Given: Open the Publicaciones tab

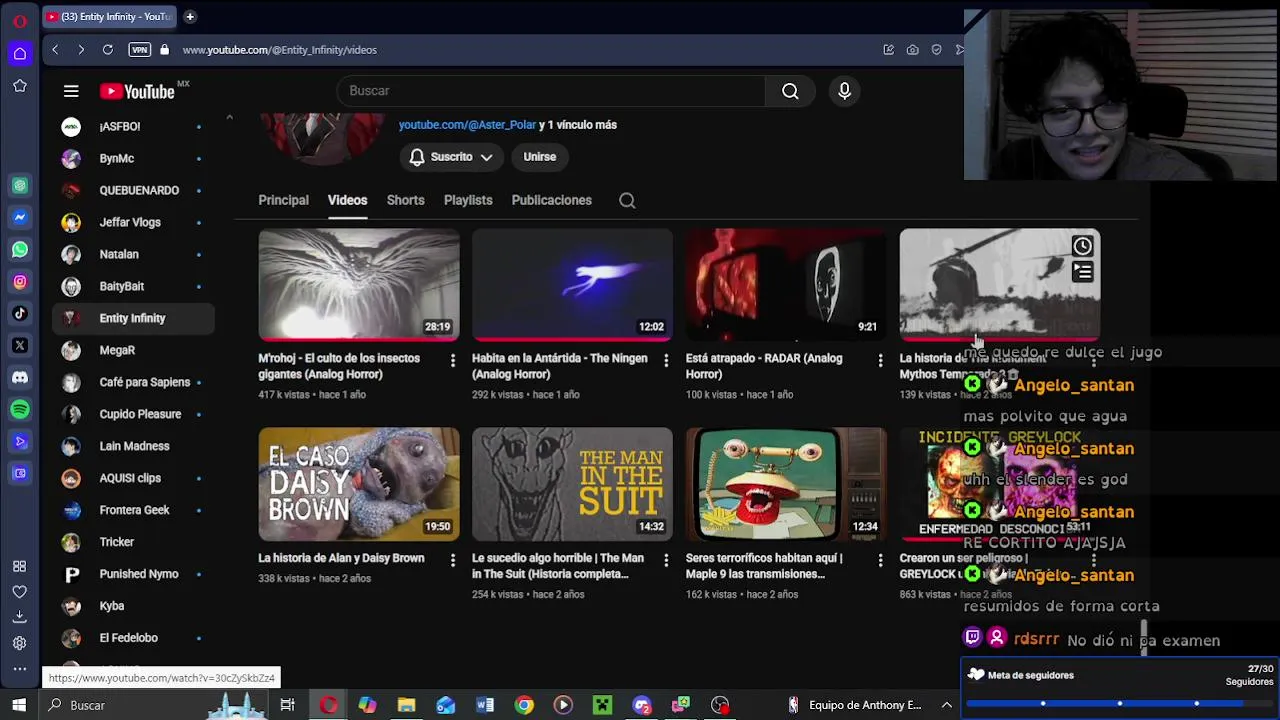Looking at the screenshot, I should pos(552,200).
